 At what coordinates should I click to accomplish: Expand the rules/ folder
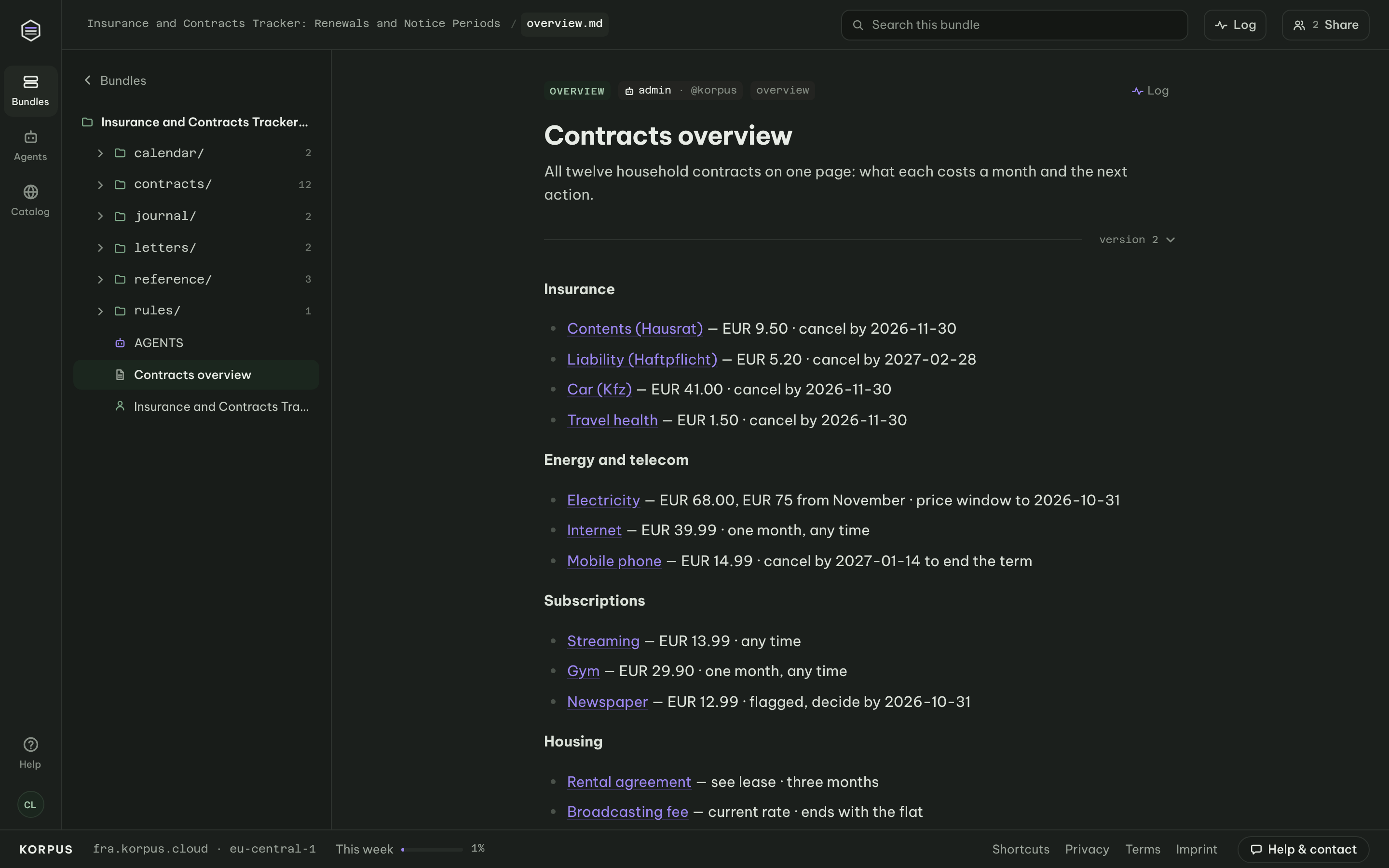tap(100, 311)
